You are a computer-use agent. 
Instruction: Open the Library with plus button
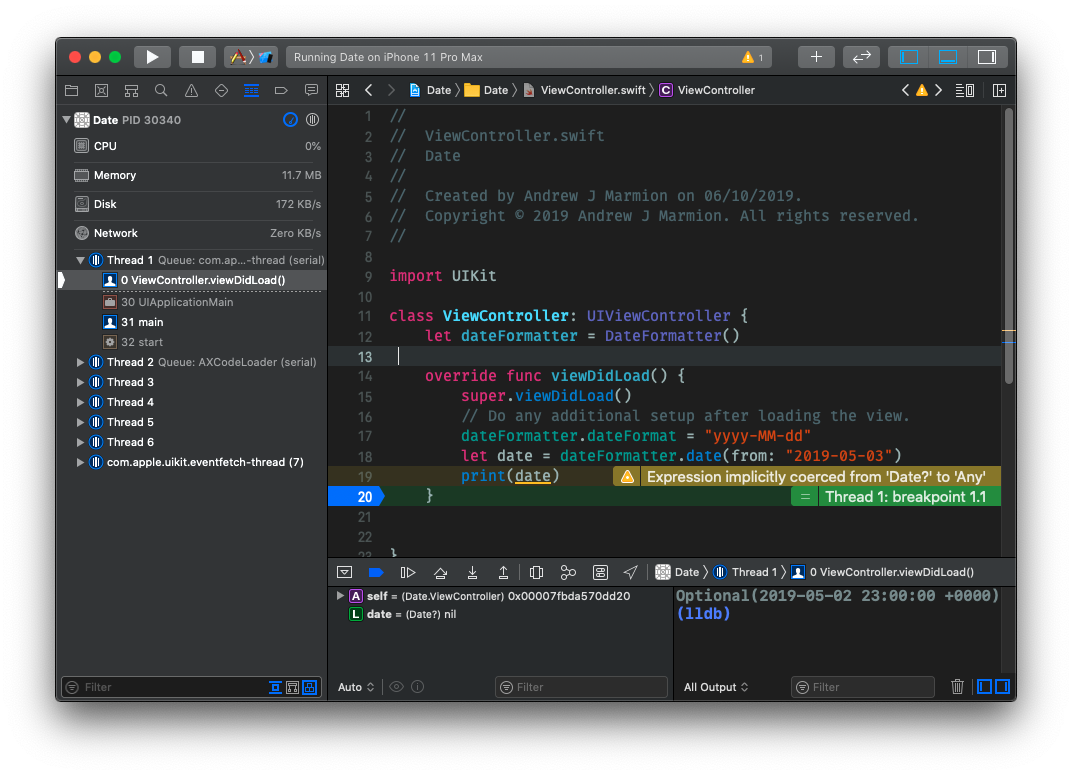click(816, 57)
